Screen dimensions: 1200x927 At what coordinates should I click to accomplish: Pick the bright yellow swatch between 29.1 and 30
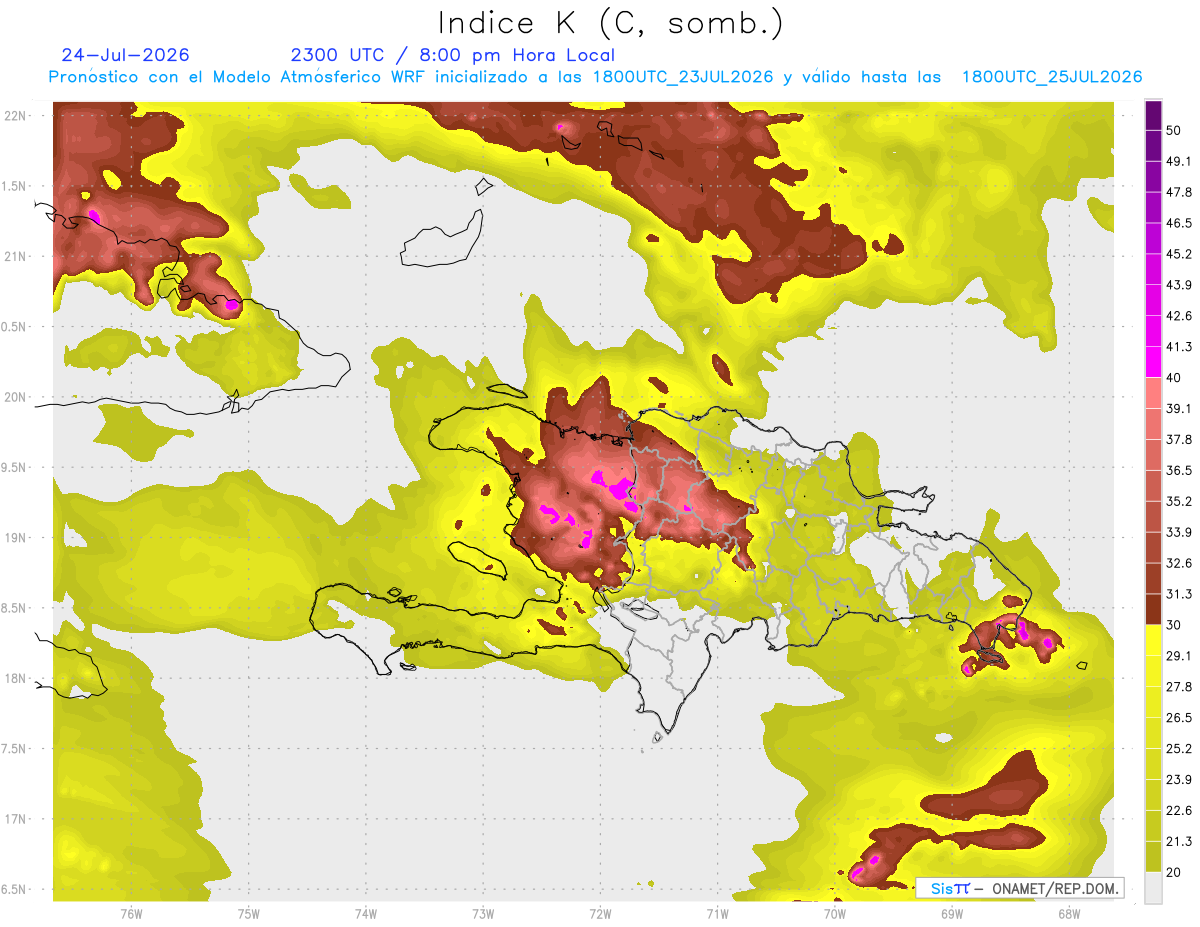1153,640
